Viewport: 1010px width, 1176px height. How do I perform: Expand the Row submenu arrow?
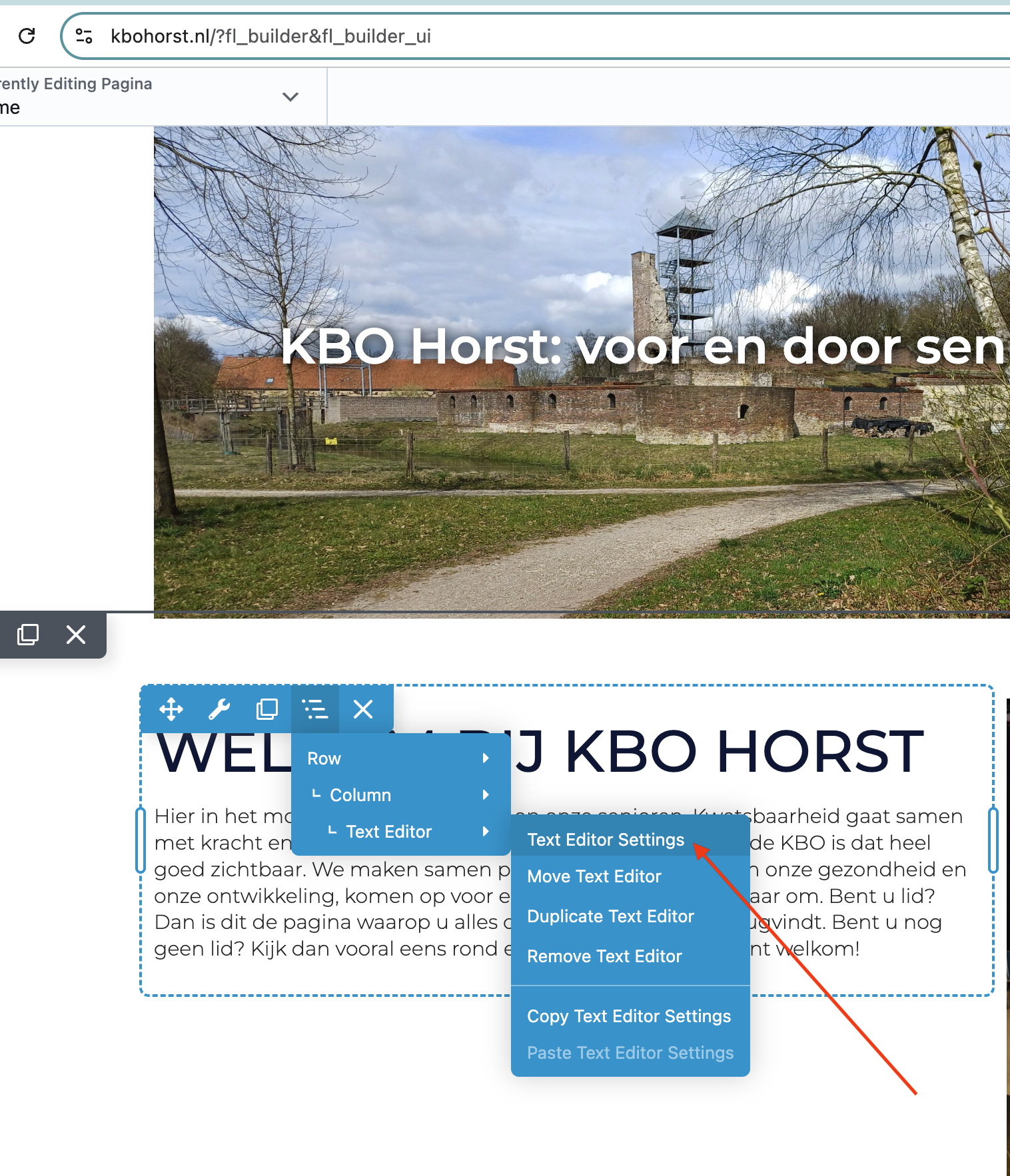tap(486, 758)
